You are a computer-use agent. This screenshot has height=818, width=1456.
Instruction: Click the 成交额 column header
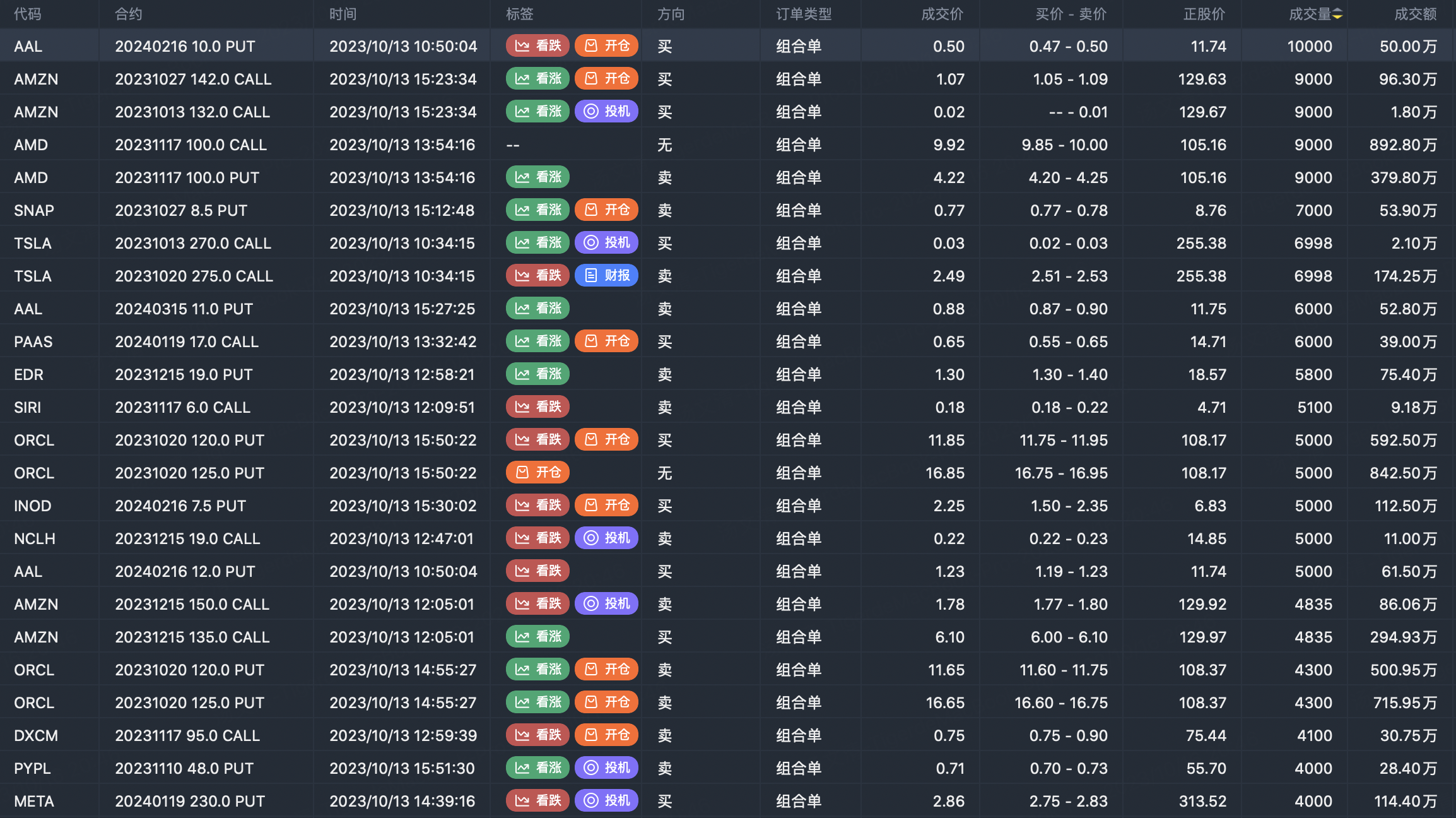(x=1416, y=14)
